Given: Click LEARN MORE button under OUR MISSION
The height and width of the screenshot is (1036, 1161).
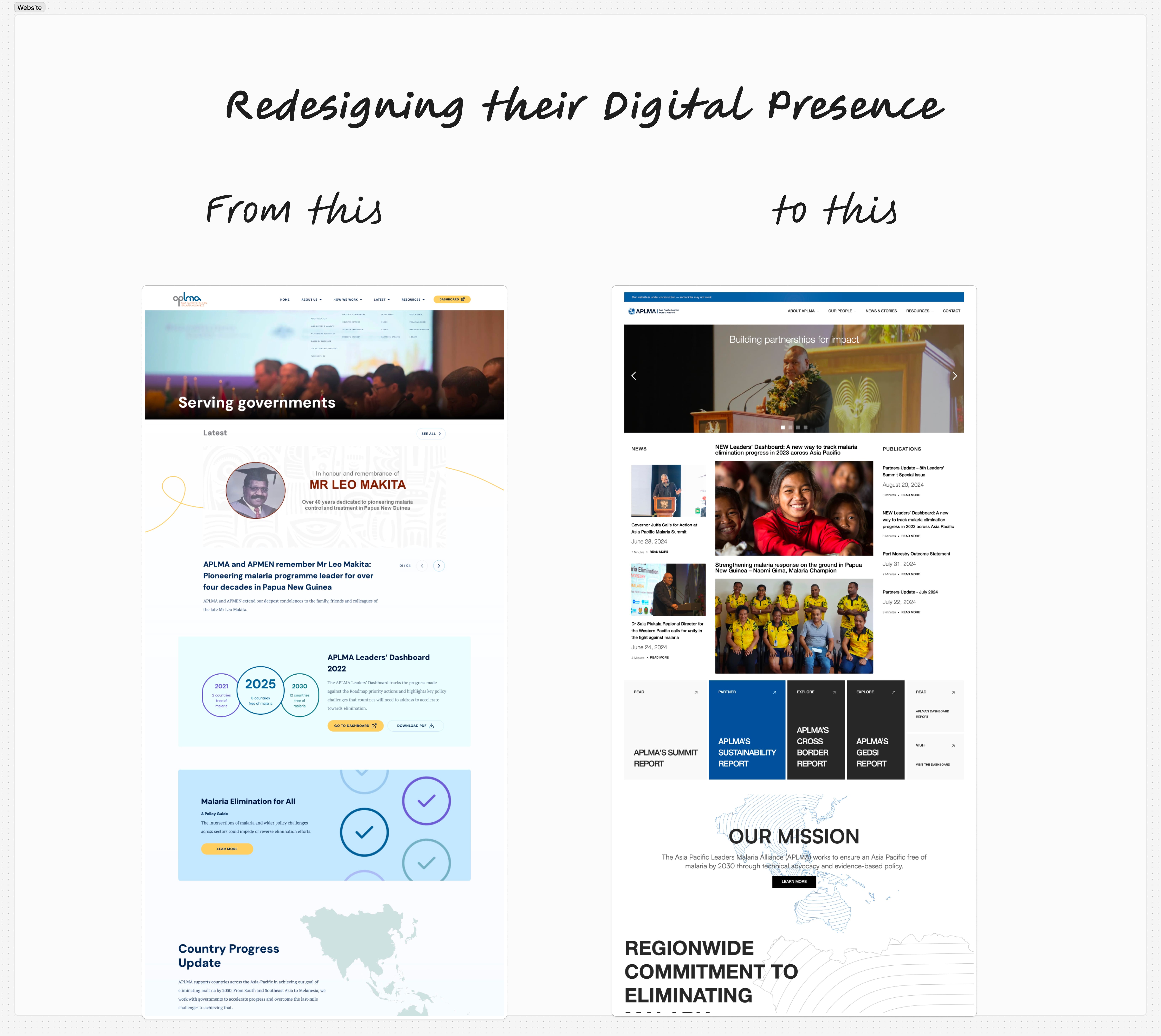Looking at the screenshot, I should click(x=794, y=882).
